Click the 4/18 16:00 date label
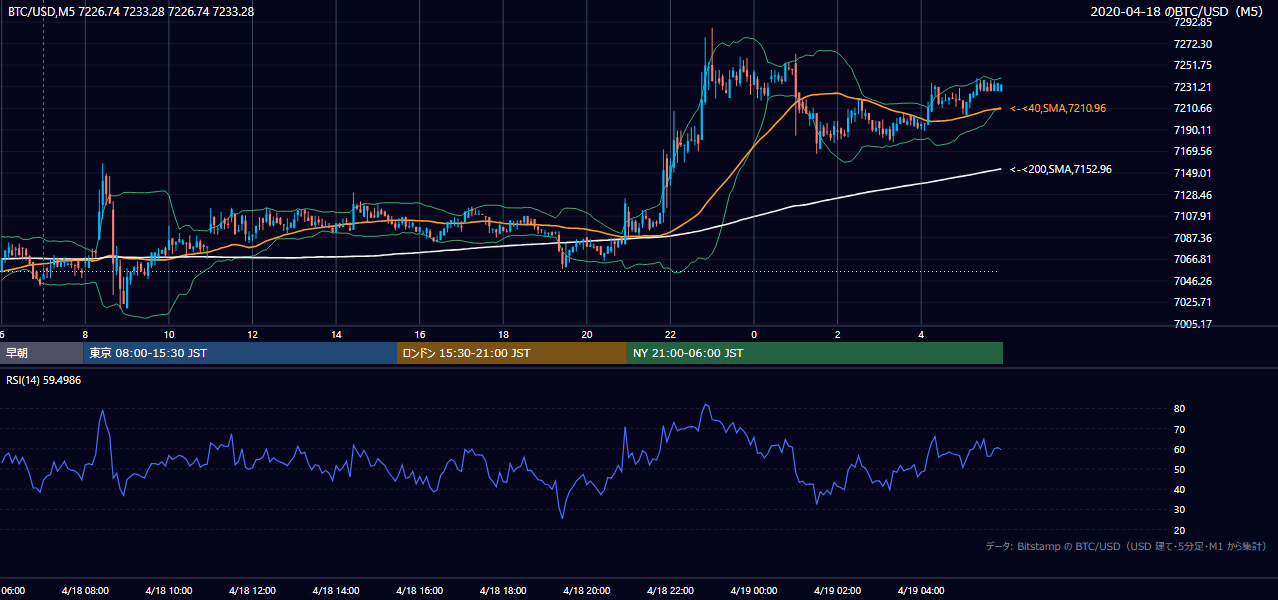 (x=419, y=591)
